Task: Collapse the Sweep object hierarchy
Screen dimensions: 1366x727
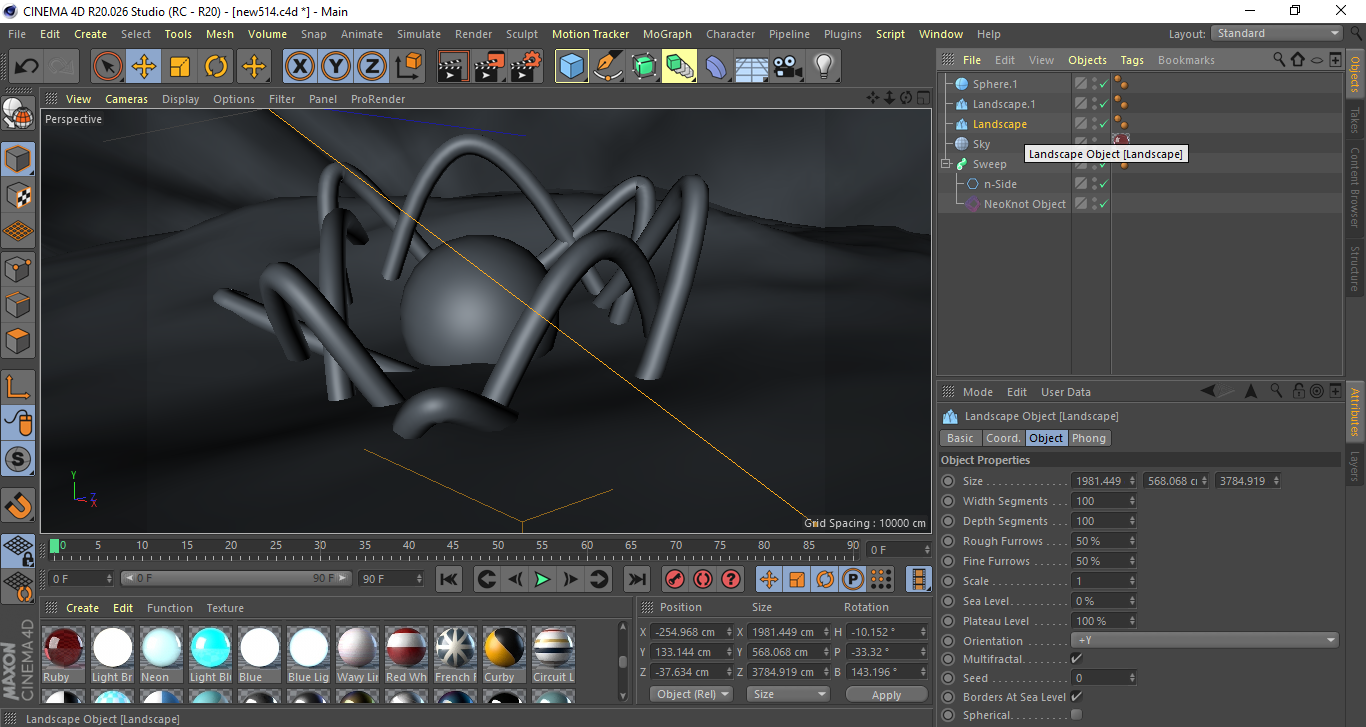Action: coord(946,164)
